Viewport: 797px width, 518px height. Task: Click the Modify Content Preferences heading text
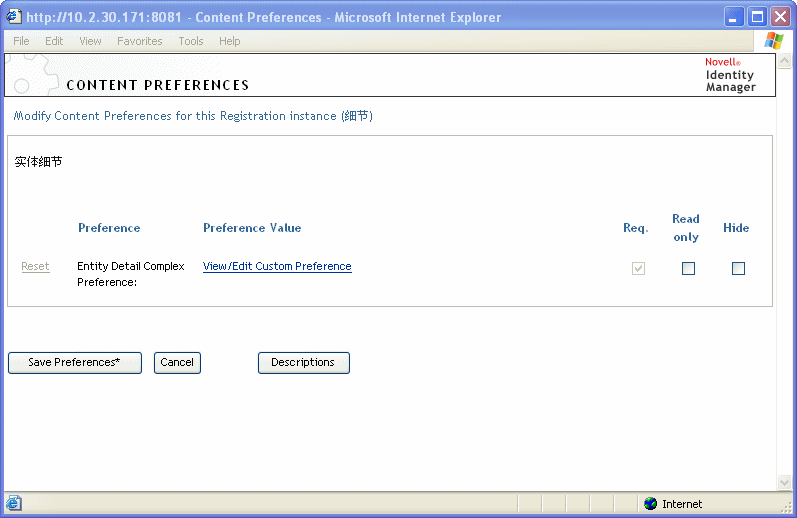click(x=193, y=116)
